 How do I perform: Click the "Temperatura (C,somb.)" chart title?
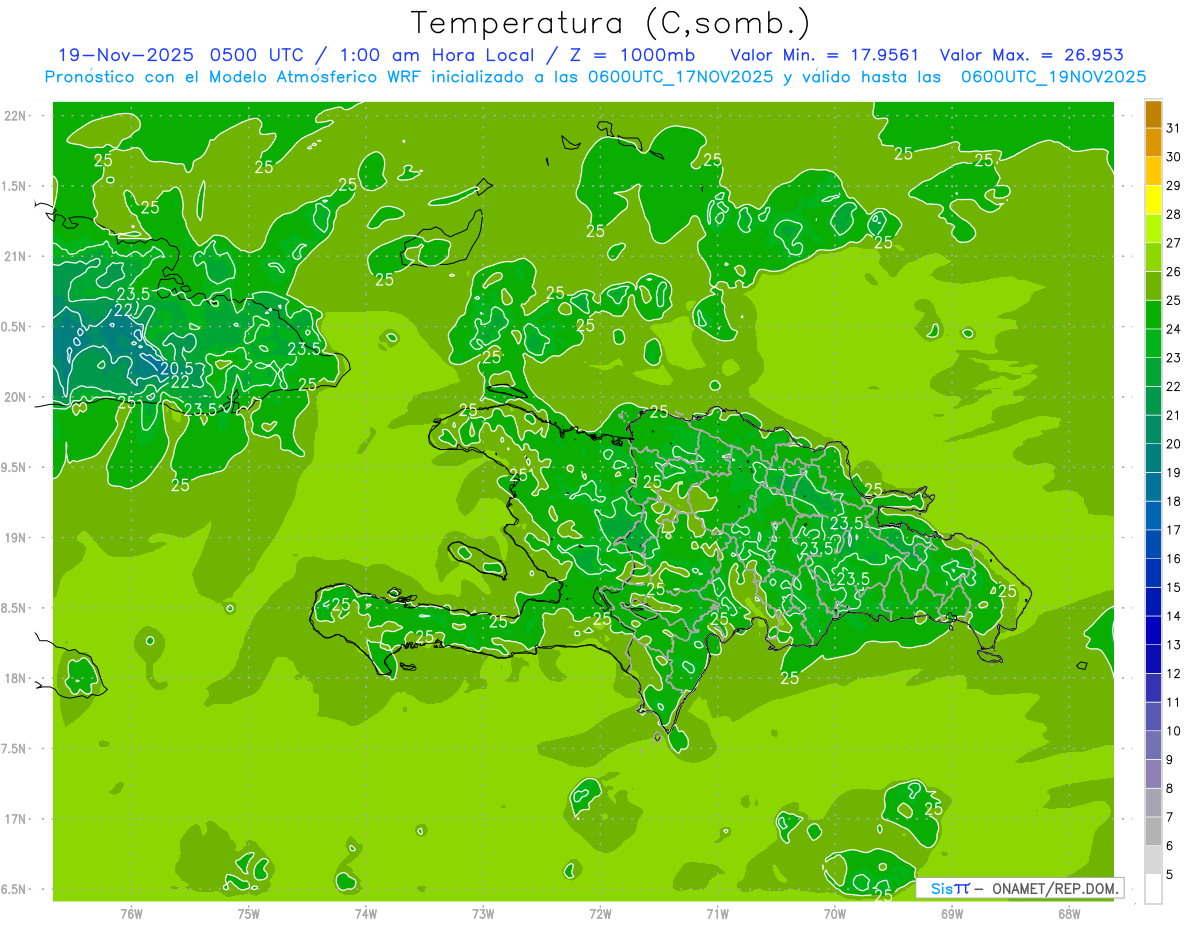click(x=611, y=23)
